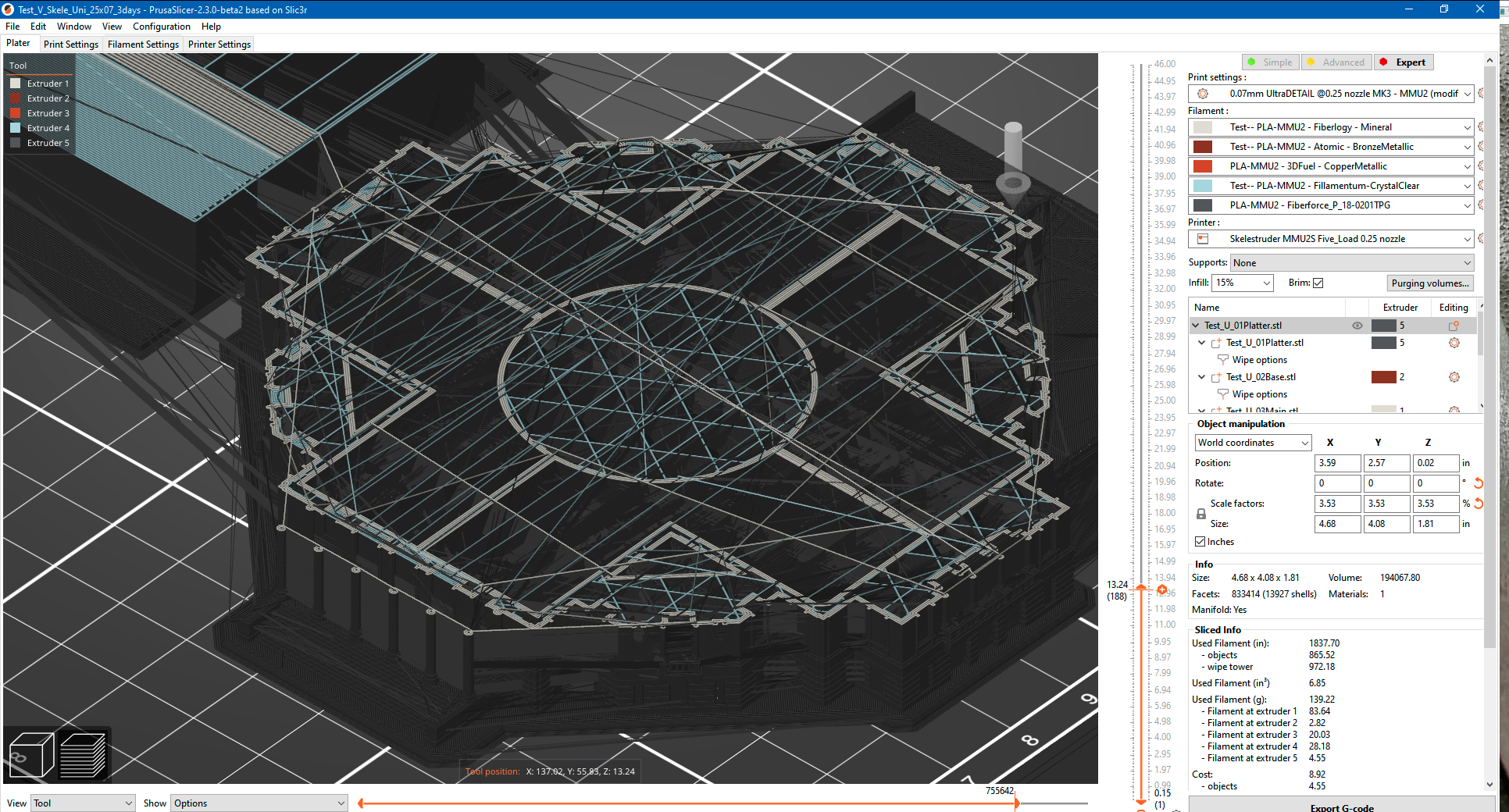This screenshot has width=1509, height=812.
Task: Uncheck the Inches checkbox
Action: pos(1200,541)
